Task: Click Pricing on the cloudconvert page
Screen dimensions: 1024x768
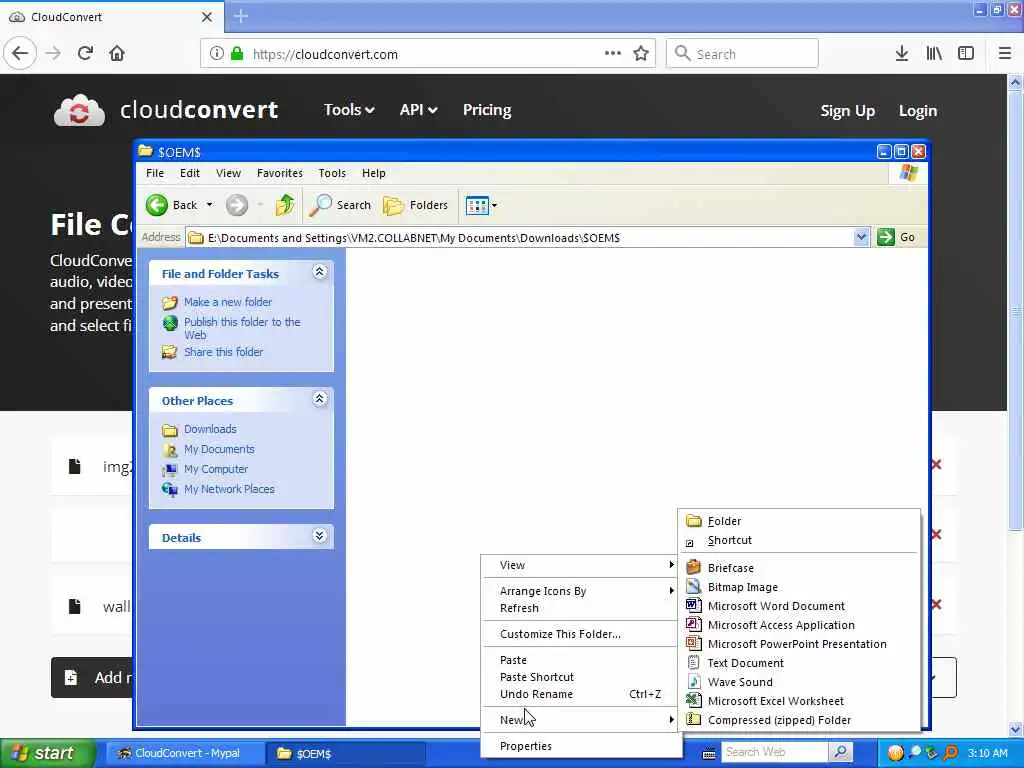Action: pos(487,110)
